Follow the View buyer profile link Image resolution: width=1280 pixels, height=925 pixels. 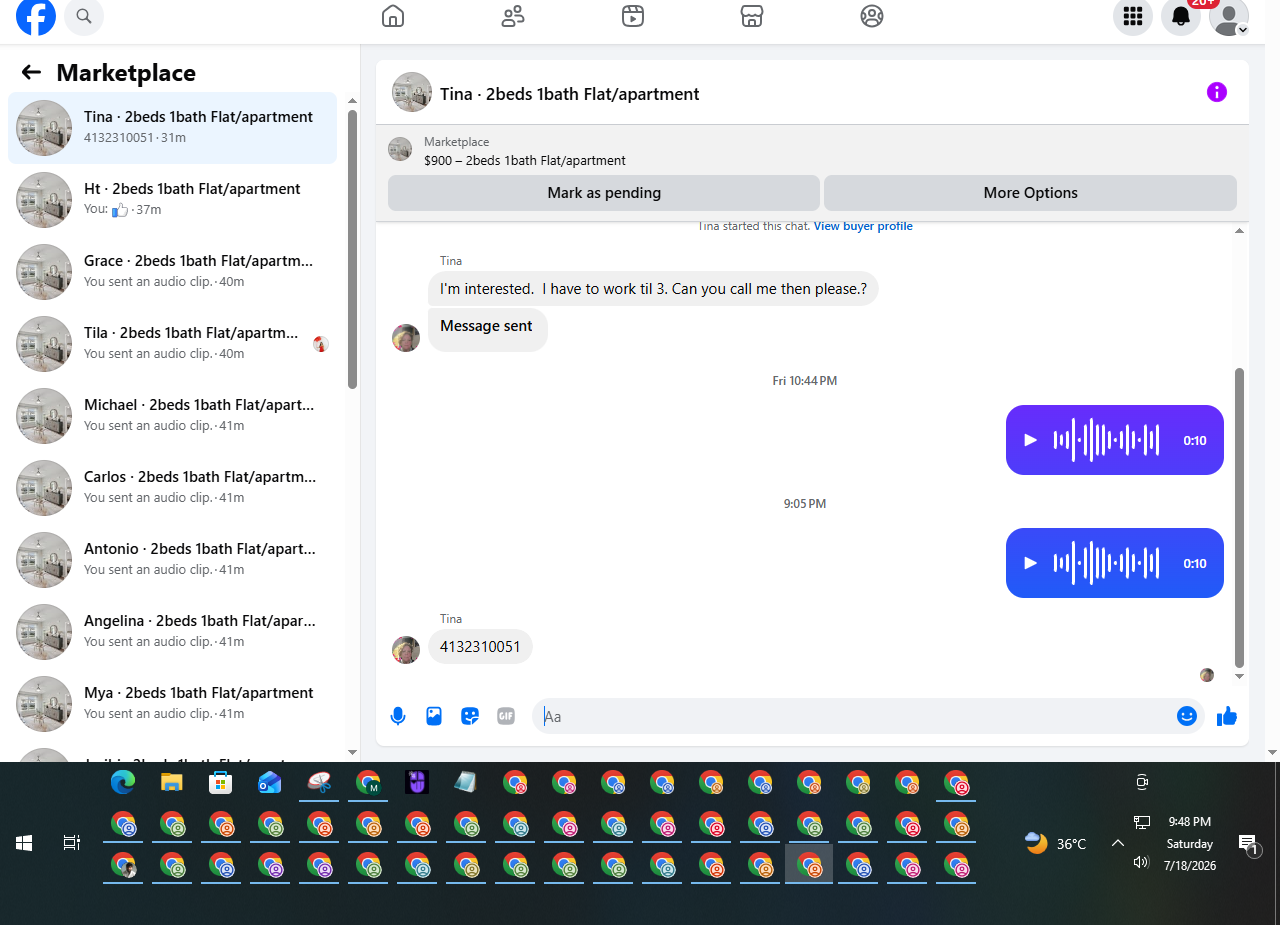pos(863,226)
